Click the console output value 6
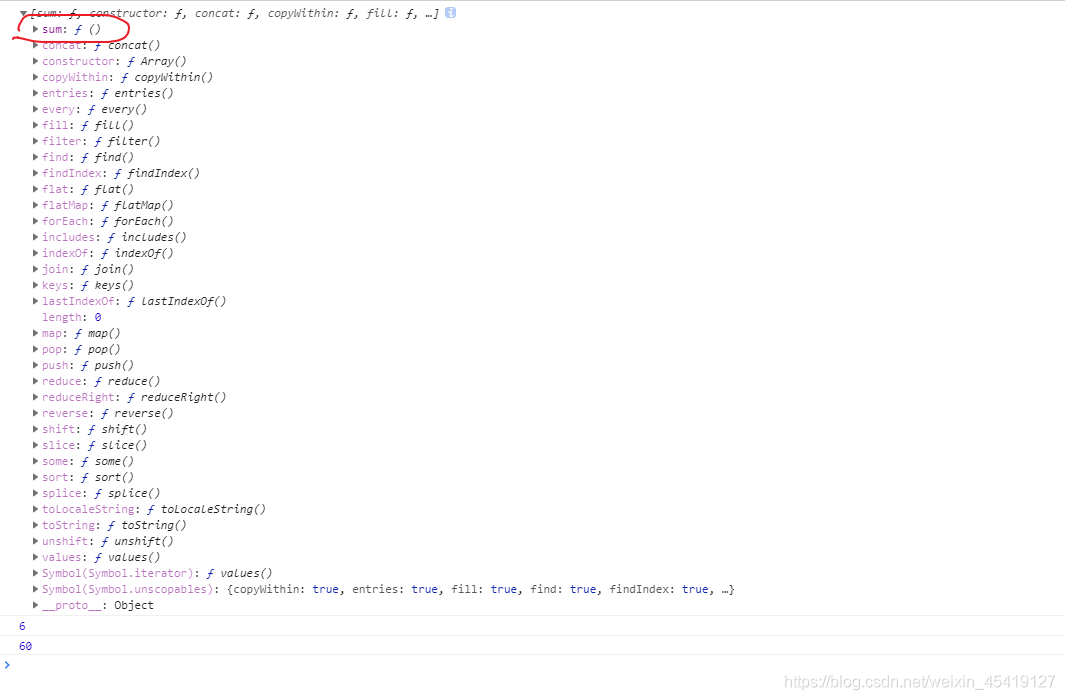Viewport: 1065px width, 700px height. pyautogui.click(x=22, y=626)
